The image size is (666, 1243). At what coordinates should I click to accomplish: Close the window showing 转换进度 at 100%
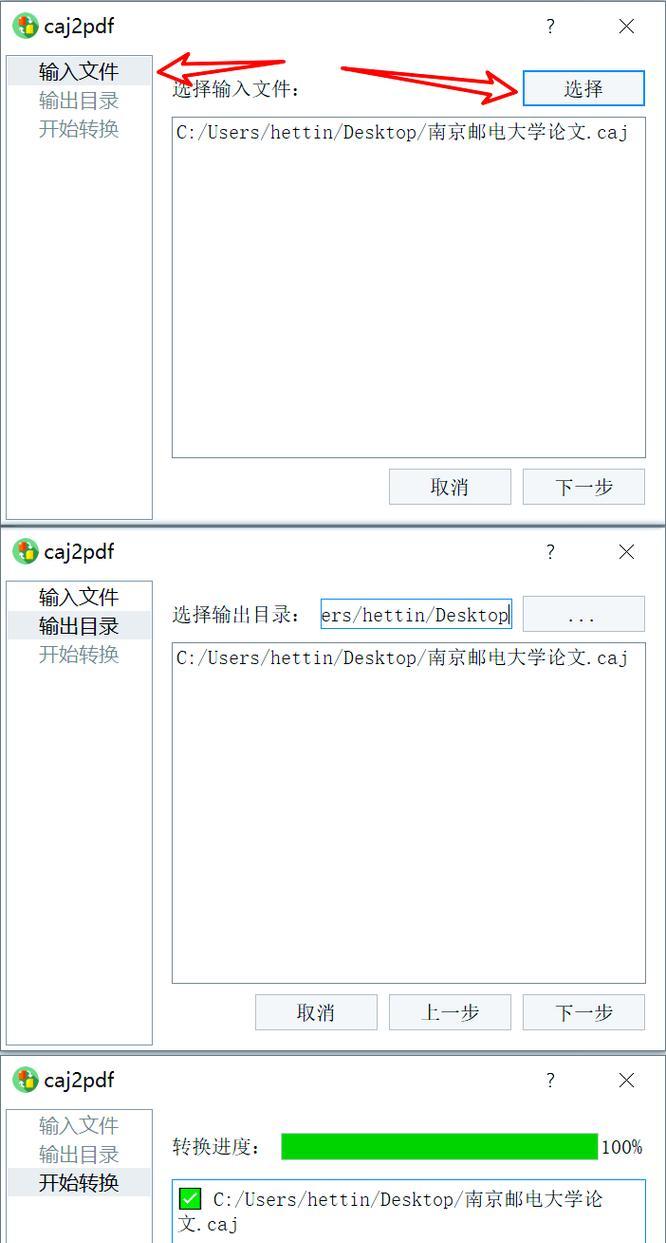pyautogui.click(x=627, y=1080)
